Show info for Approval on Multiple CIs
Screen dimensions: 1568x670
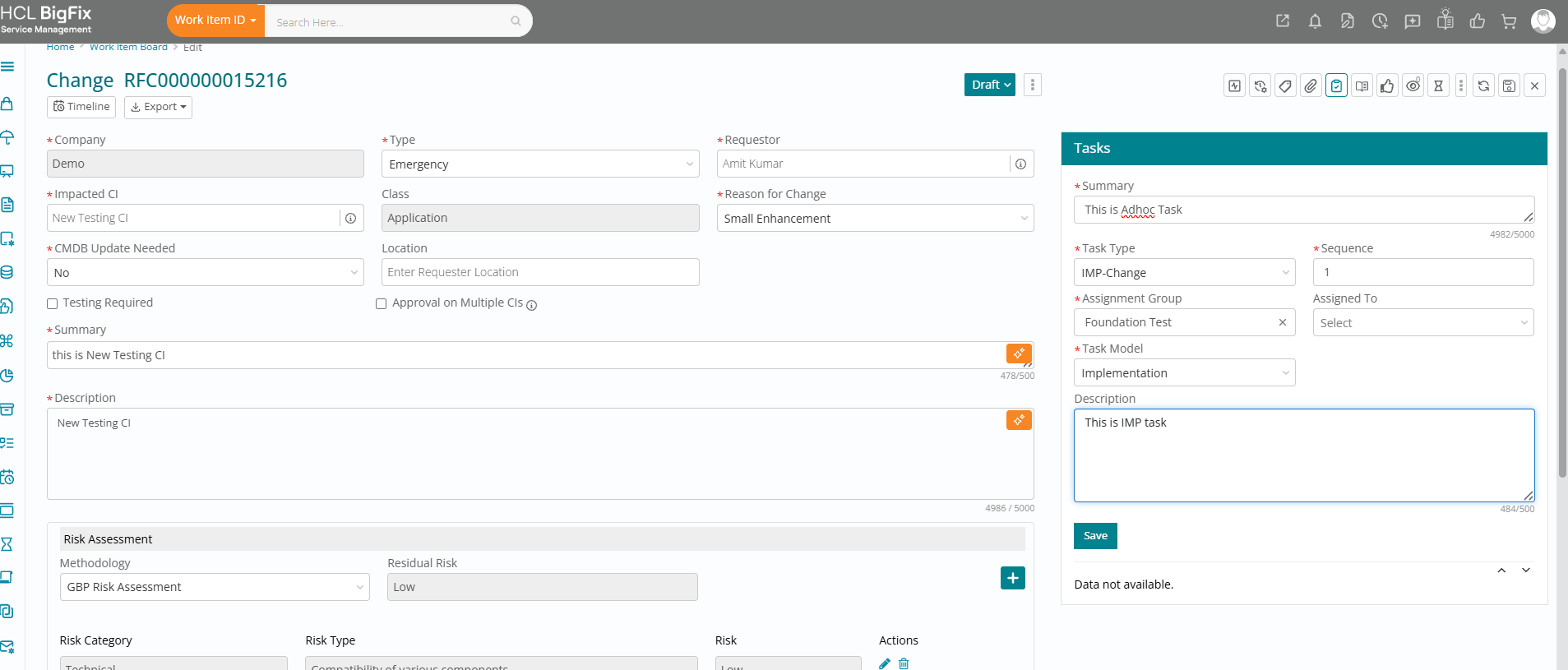coord(532,305)
